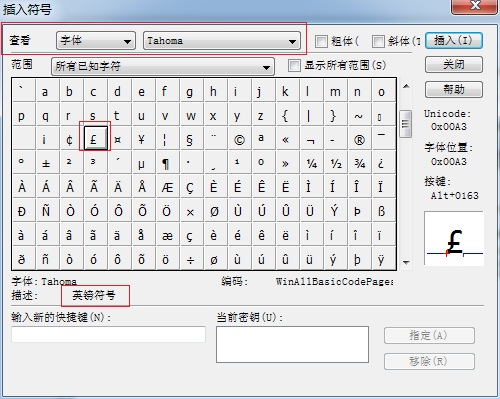Click the scrollbar up arrow of character grid
The height and width of the screenshot is (399, 500).
click(406, 86)
